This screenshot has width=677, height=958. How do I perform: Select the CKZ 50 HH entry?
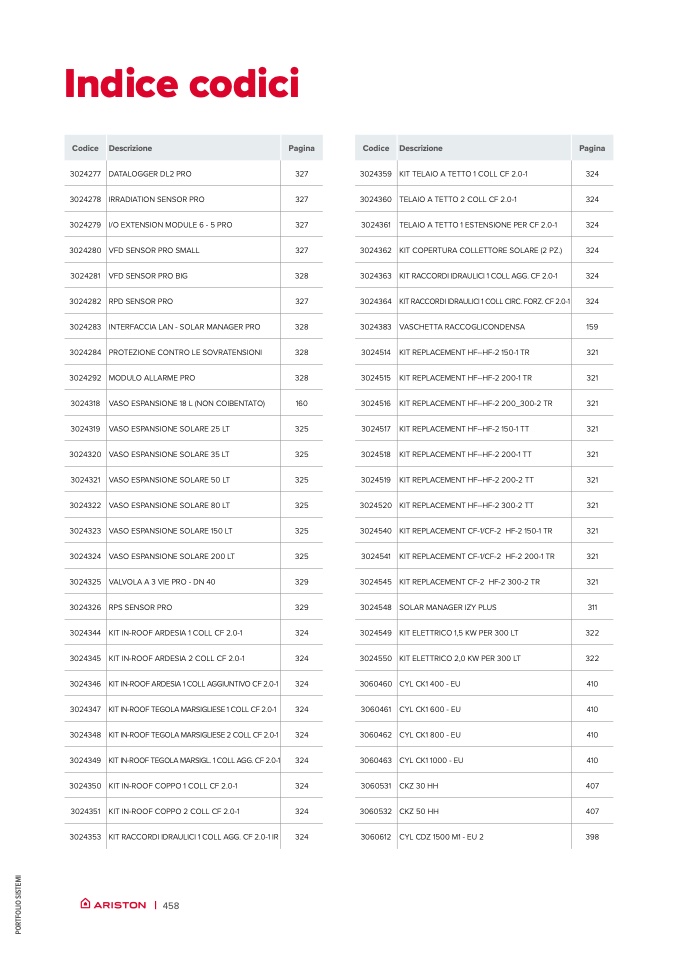419,811
